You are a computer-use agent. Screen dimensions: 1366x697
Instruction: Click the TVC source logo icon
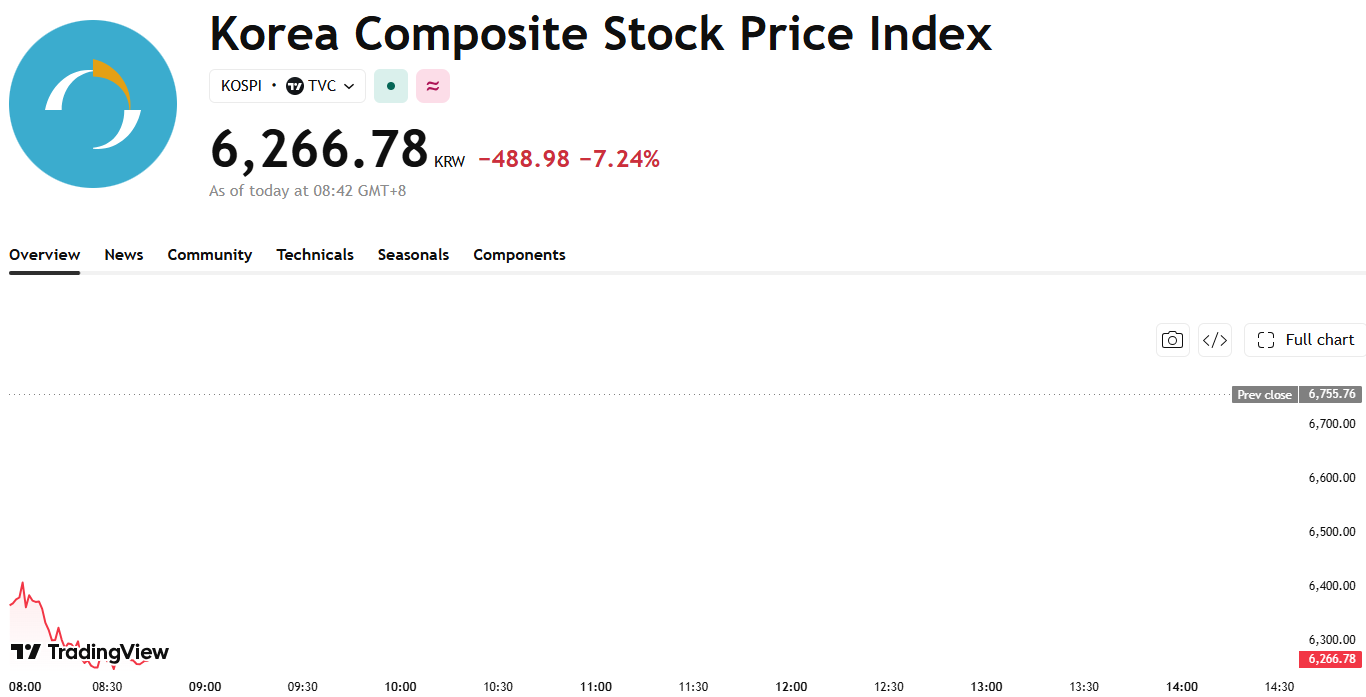click(295, 86)
